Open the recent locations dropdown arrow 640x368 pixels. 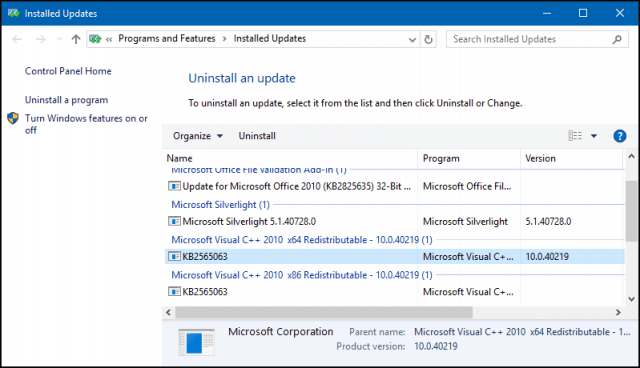tap(60, 39)
